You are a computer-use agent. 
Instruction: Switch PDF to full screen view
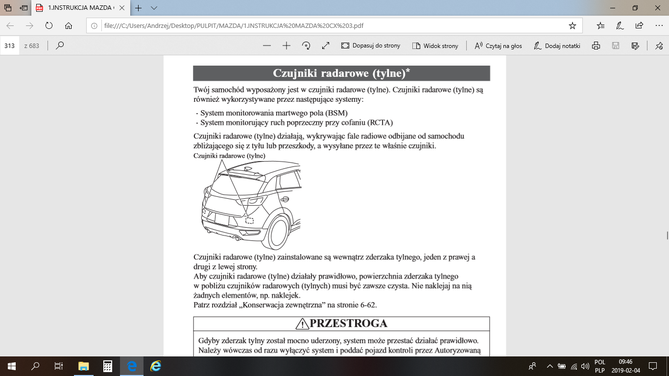point(326,46)
